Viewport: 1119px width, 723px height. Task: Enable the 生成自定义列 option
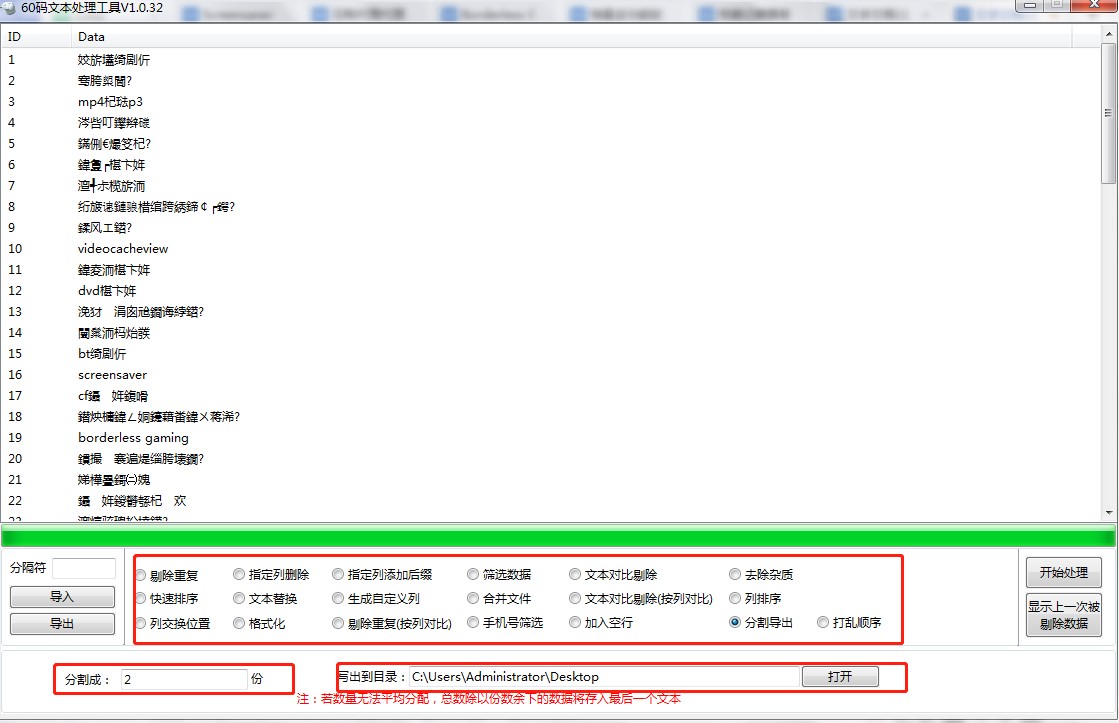click(376, 599)
